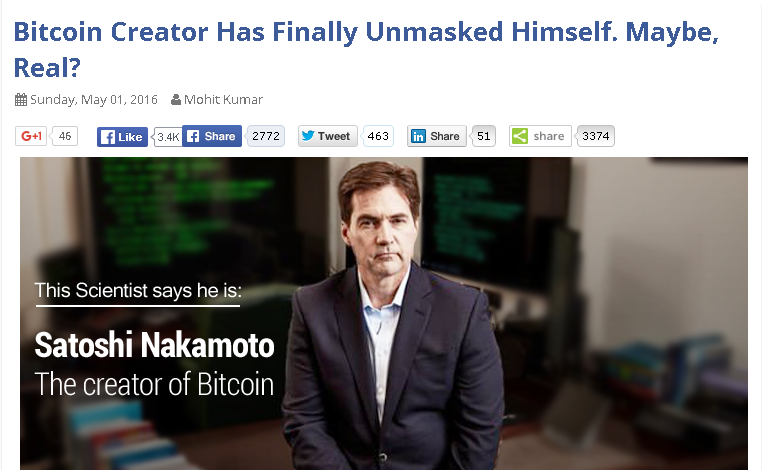Click the Satoshi Nakamoto text on the image
This screenshot has height=470, width=768.
coord(154,345)
